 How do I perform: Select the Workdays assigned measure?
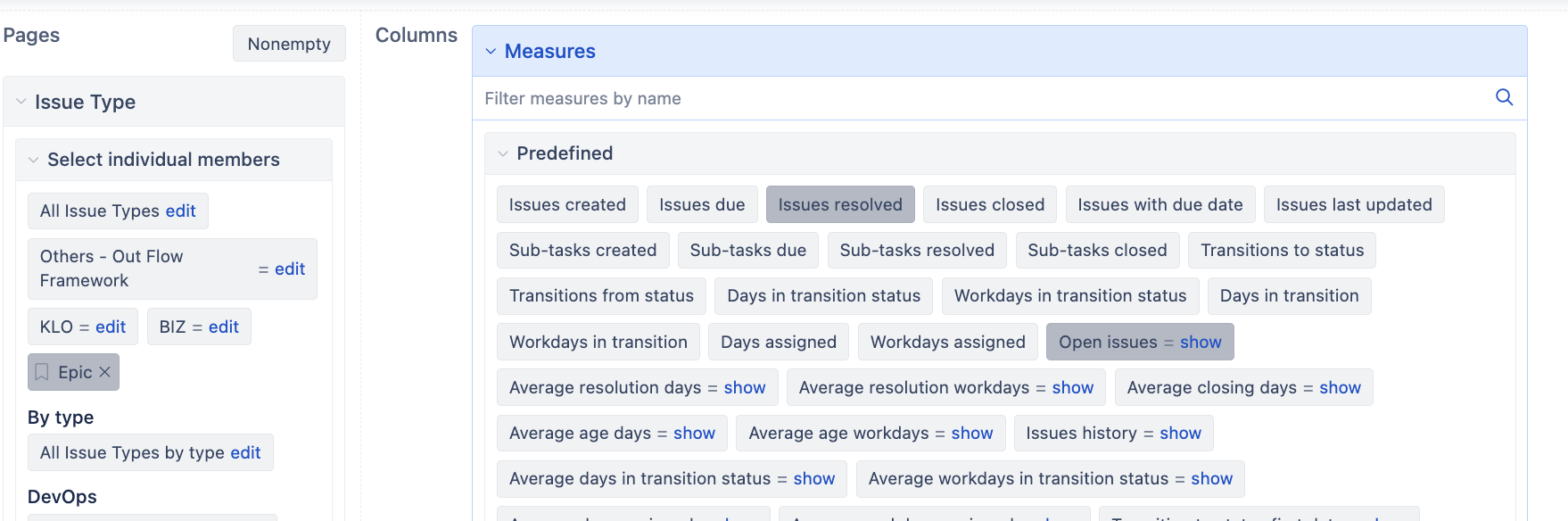pyautogui.click(x=948, y=342)
